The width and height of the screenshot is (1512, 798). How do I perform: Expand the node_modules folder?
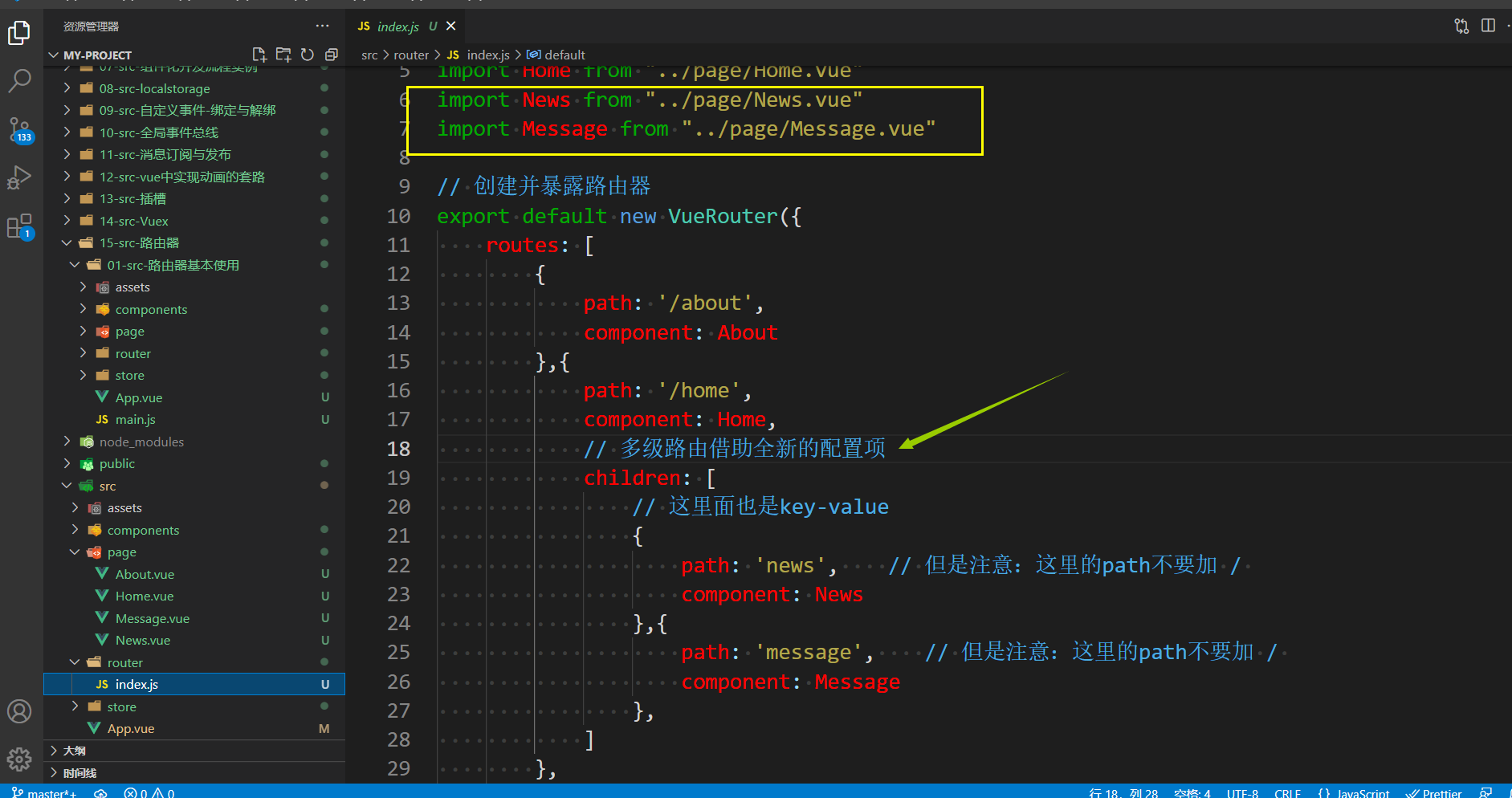point(194,442)
